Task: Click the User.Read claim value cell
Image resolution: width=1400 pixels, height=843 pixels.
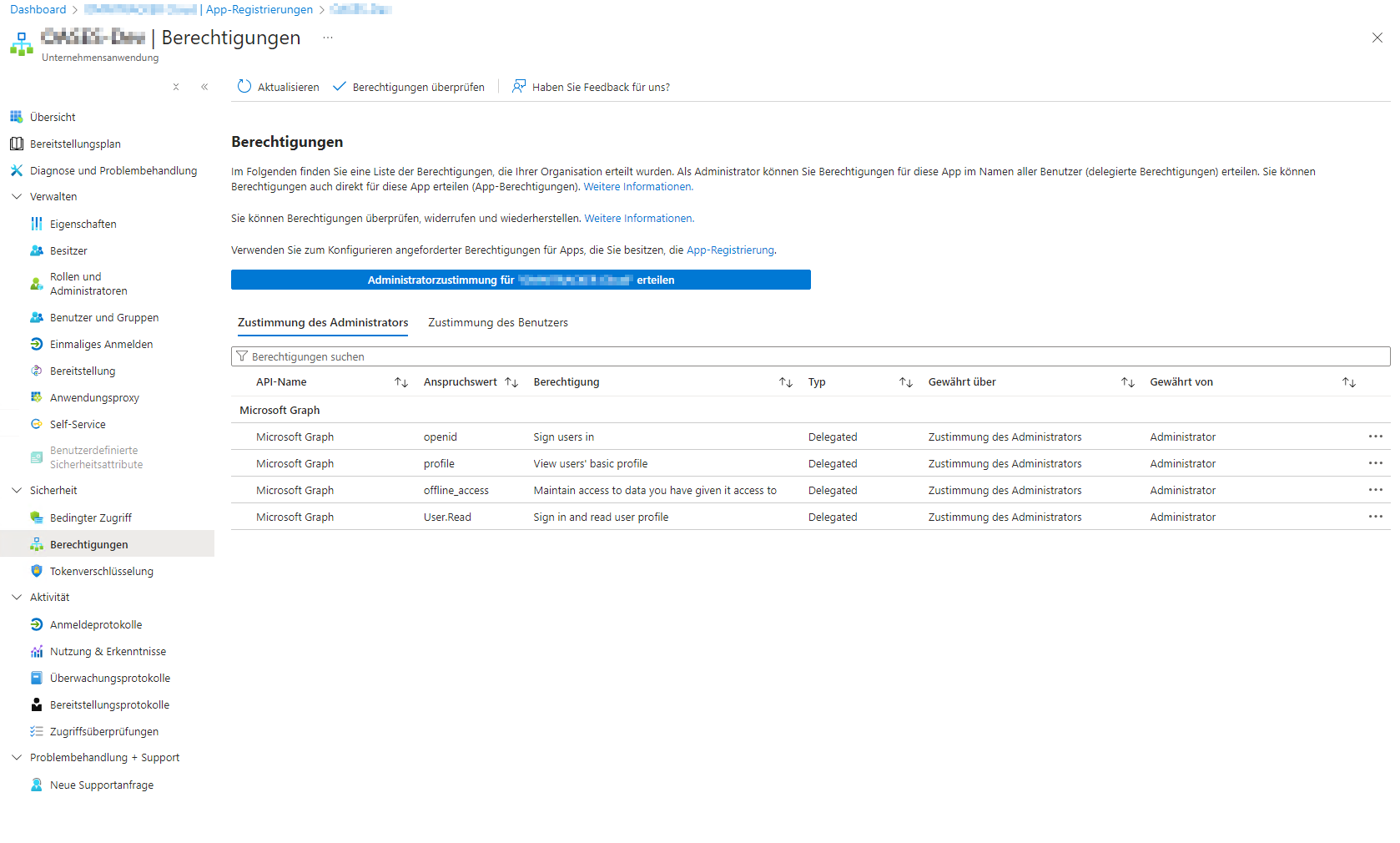Action: click(x=447, y=517)
